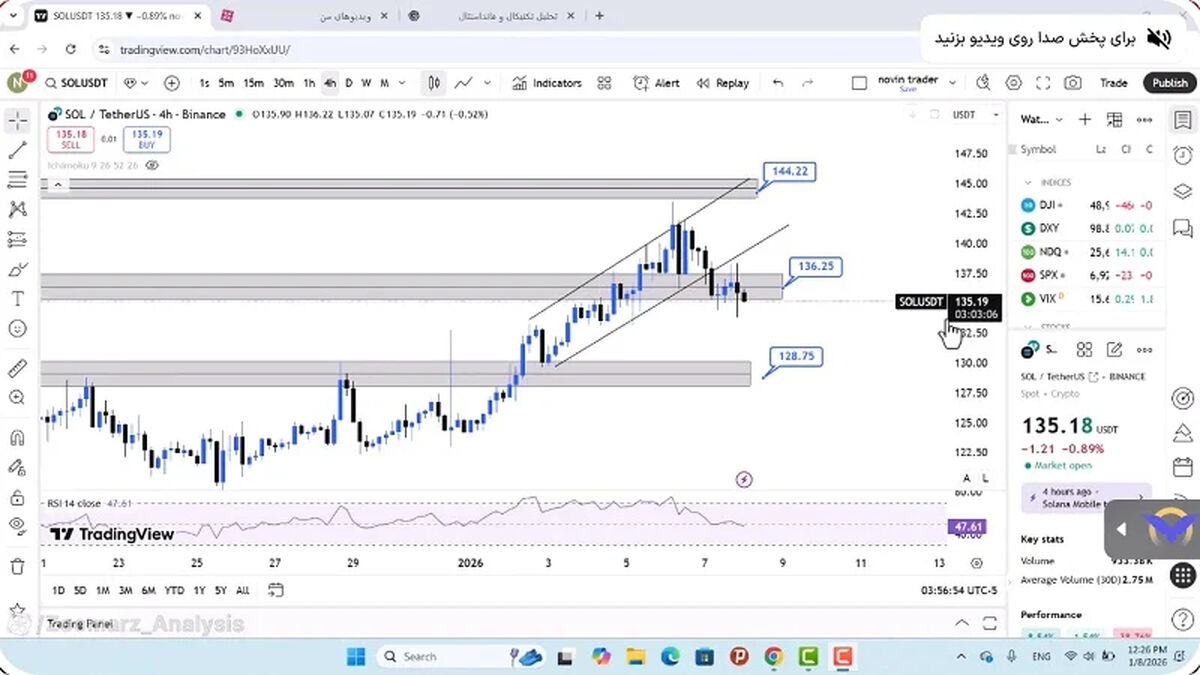Image resolution: width=1200 pixels, height=675 pixels.
Task: Open chart settings hexagon gear icon
Action: pos(1014,83)
